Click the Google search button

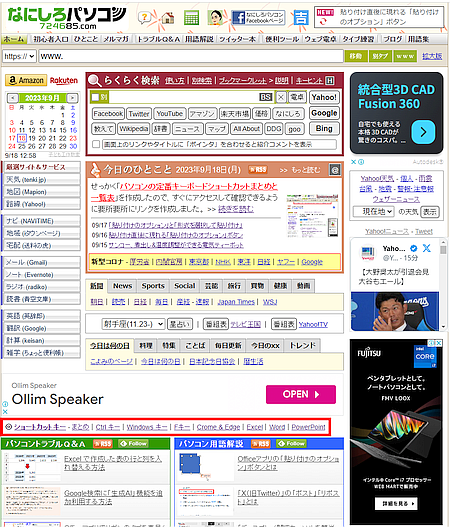[324, 113]
